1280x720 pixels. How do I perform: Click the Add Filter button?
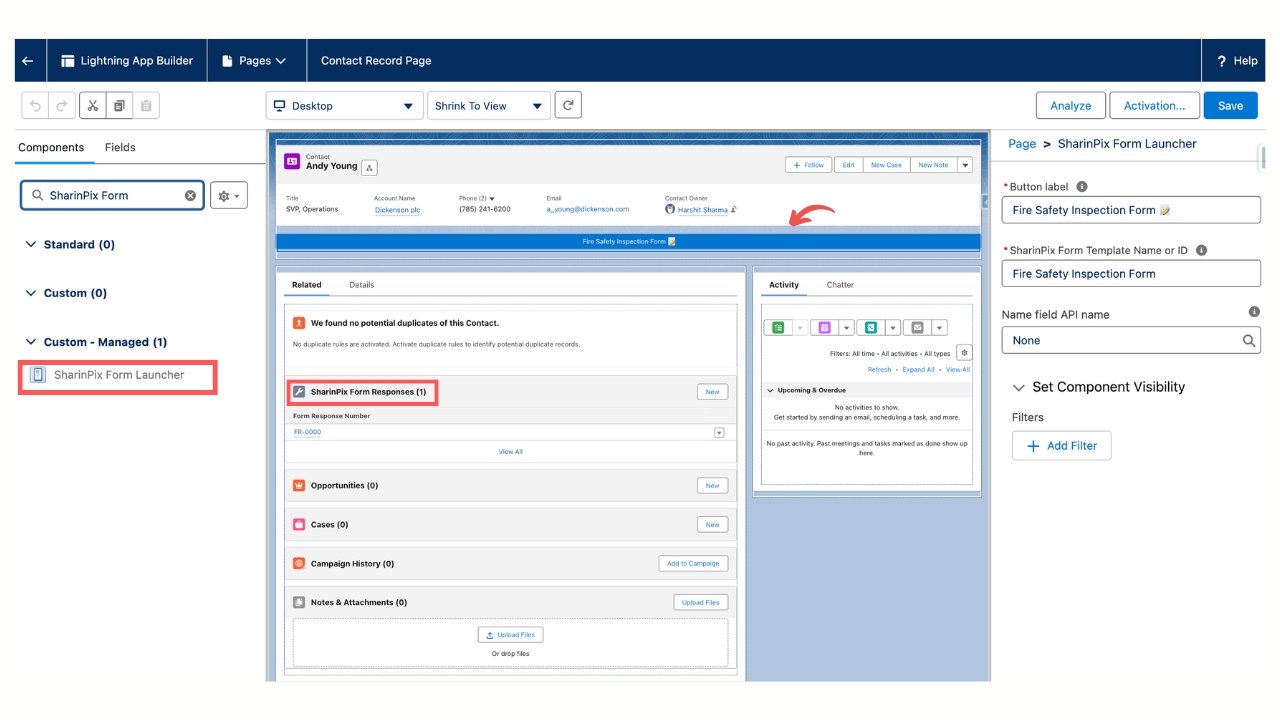click(x=1061, y=446)
